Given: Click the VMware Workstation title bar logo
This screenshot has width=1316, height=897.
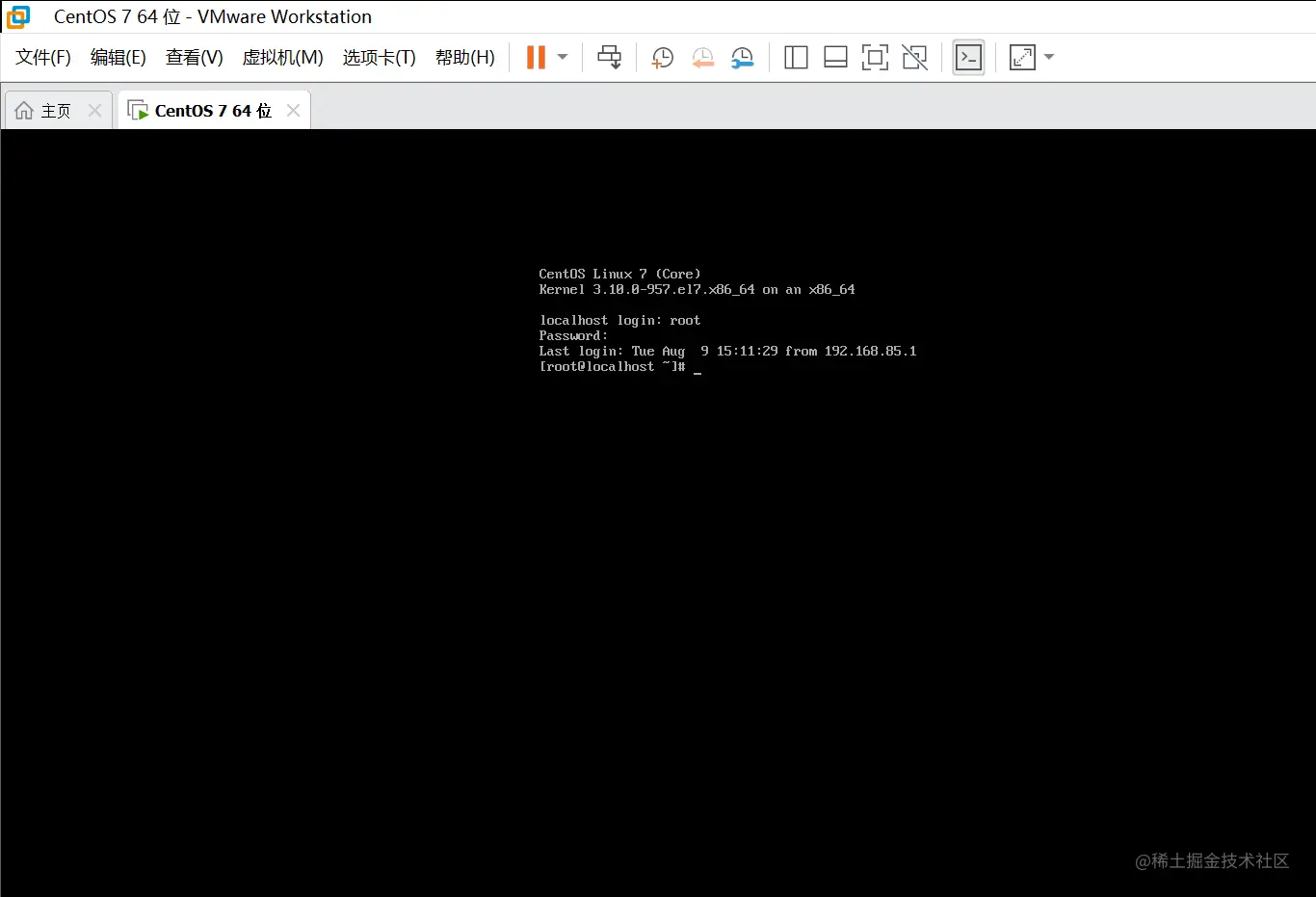Looking at the screenshot, I should (x=18, y=16).
